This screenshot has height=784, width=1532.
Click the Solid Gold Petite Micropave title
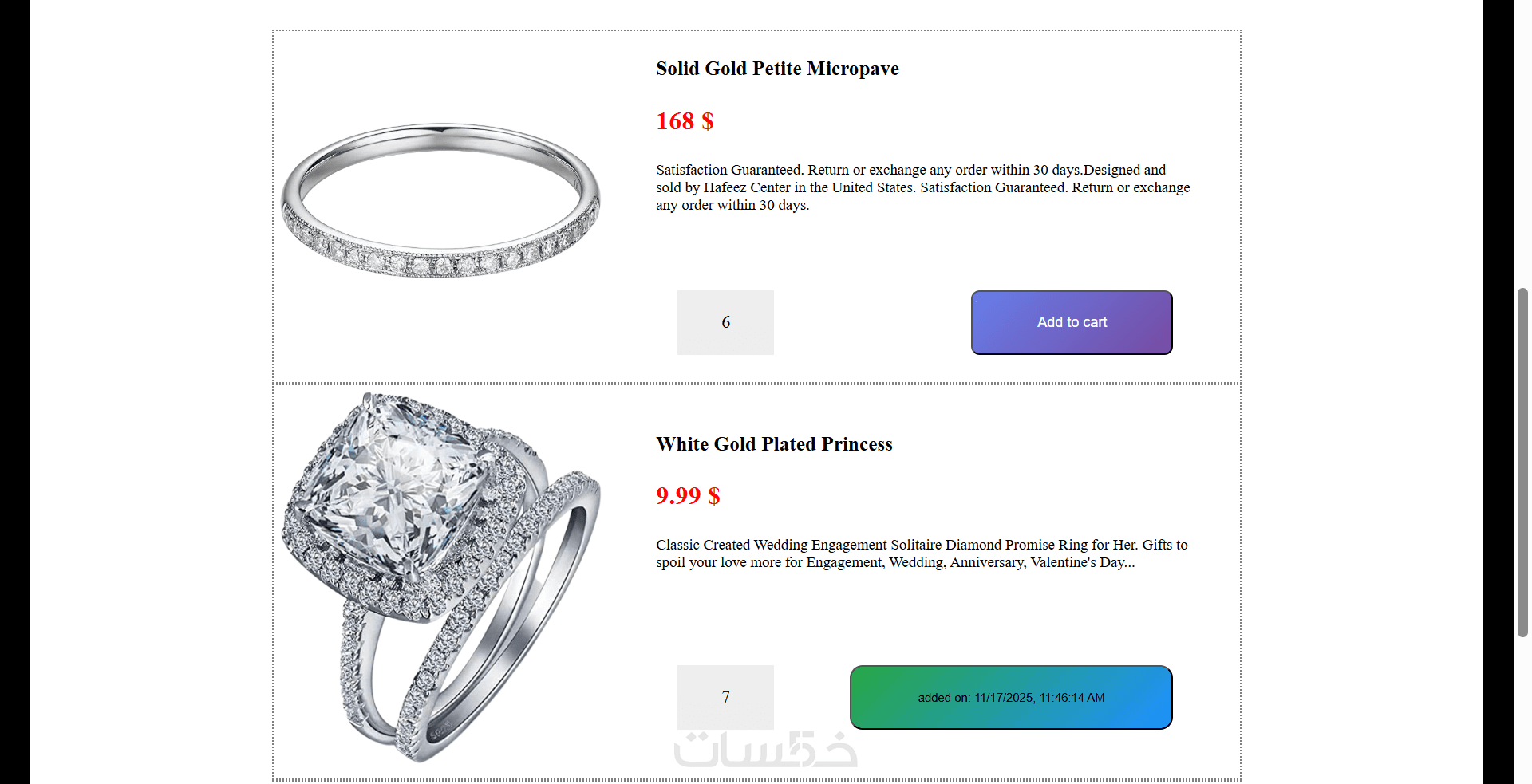(776, 69)
